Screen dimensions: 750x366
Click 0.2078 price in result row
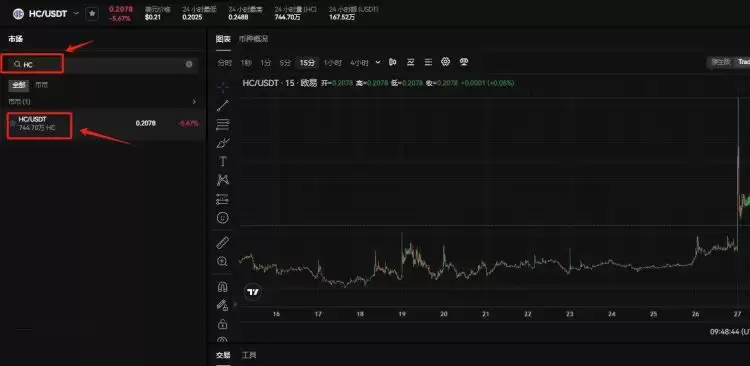[x=145, y=123]
